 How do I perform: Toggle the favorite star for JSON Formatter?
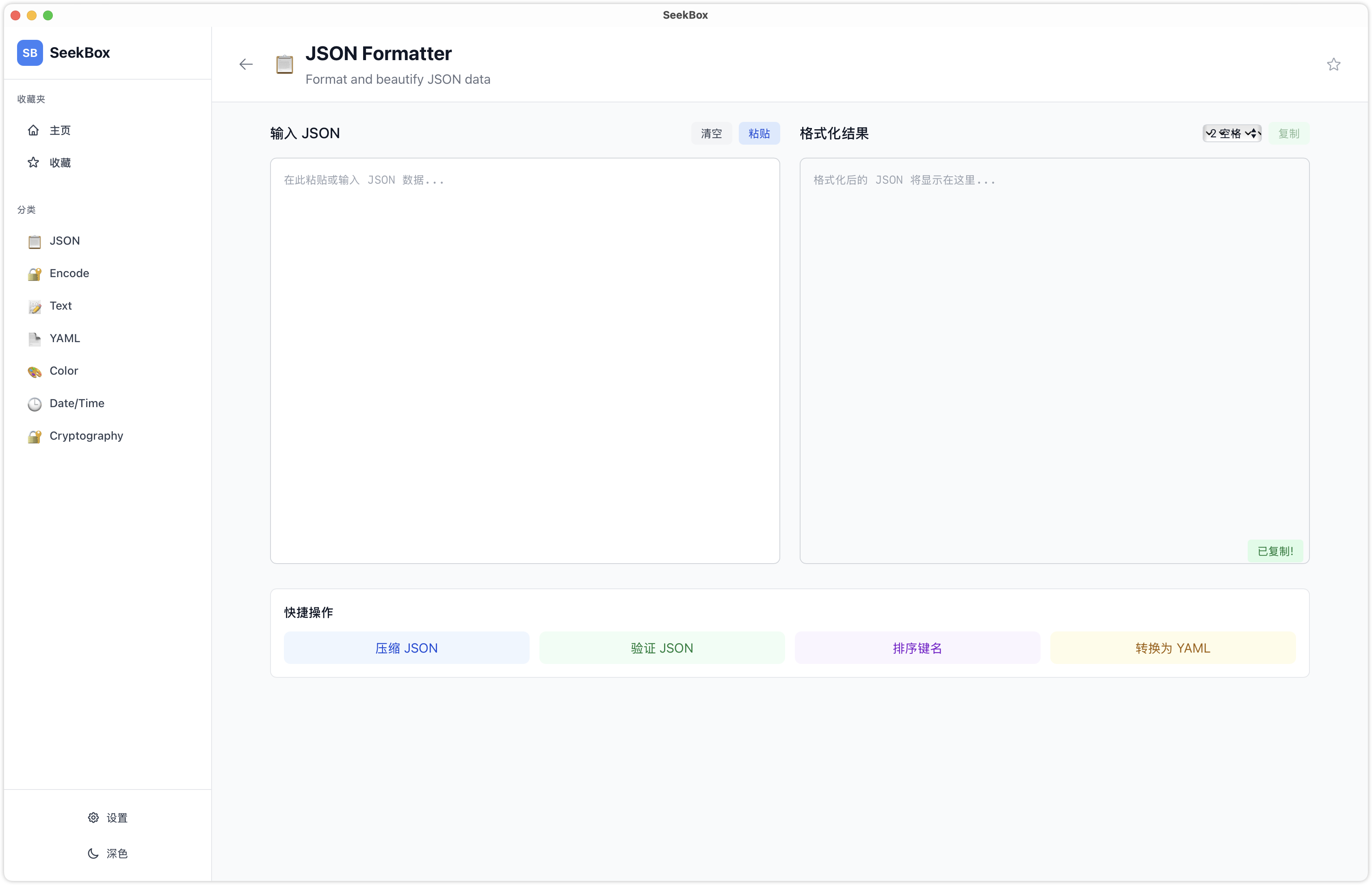click(x=1333, y=64)
